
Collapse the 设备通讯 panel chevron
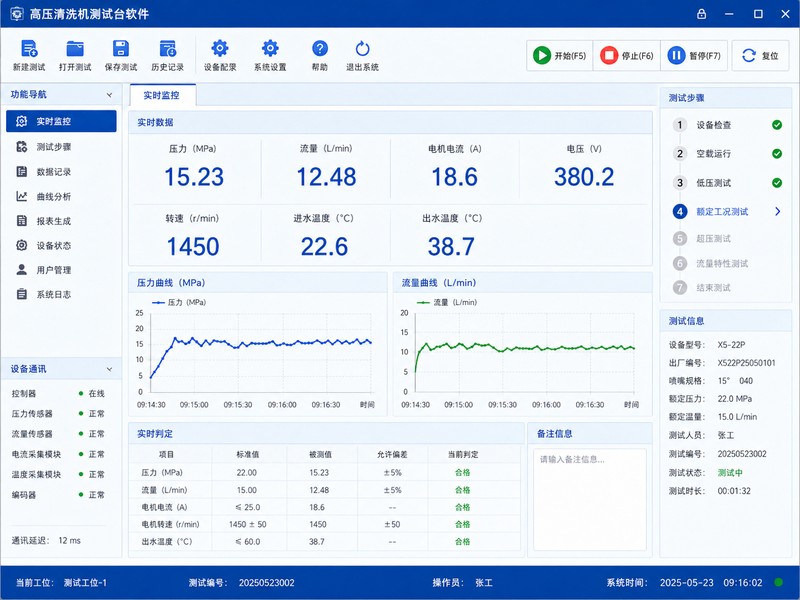[x=109, y=369]
